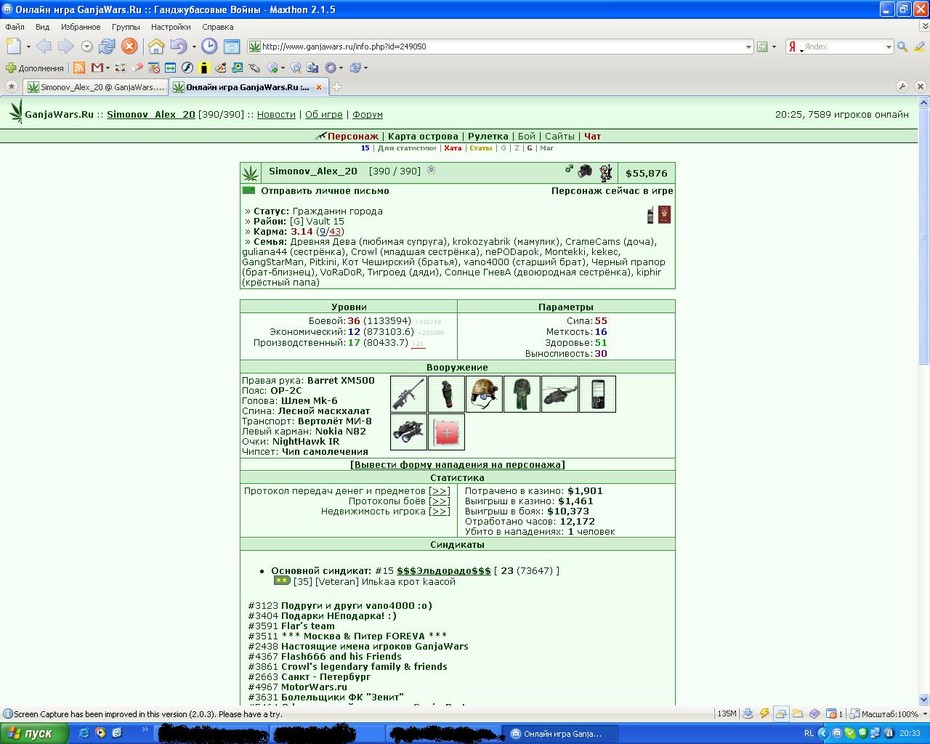The height and width of the screenshot is (744, 930).
Task: Click the Онлайн игра Ganja taskbar button
Action: point(560,734)
